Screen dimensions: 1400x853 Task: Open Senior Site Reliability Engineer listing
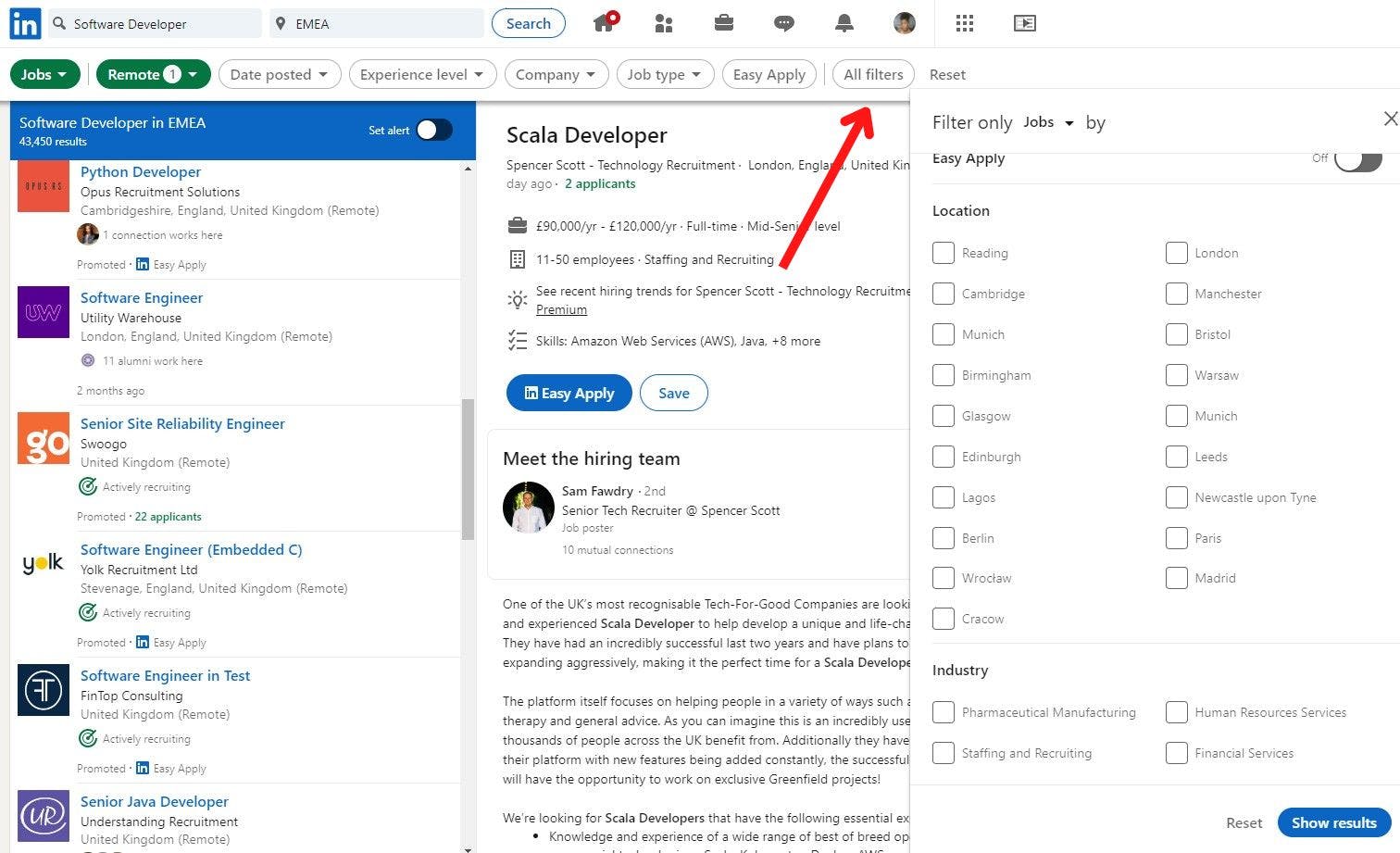click(x=182, y=423)
